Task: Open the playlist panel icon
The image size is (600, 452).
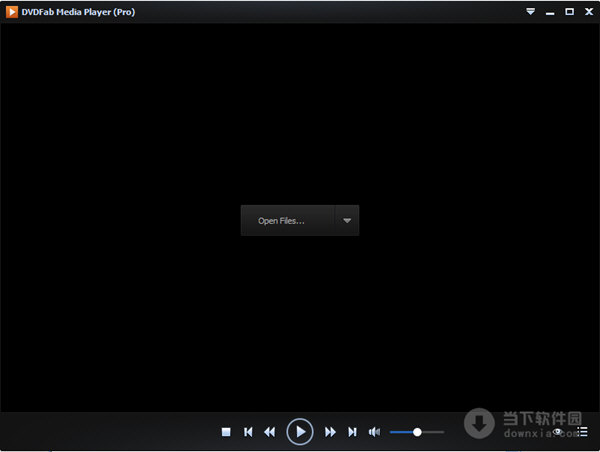Action: tap(582, 432)
